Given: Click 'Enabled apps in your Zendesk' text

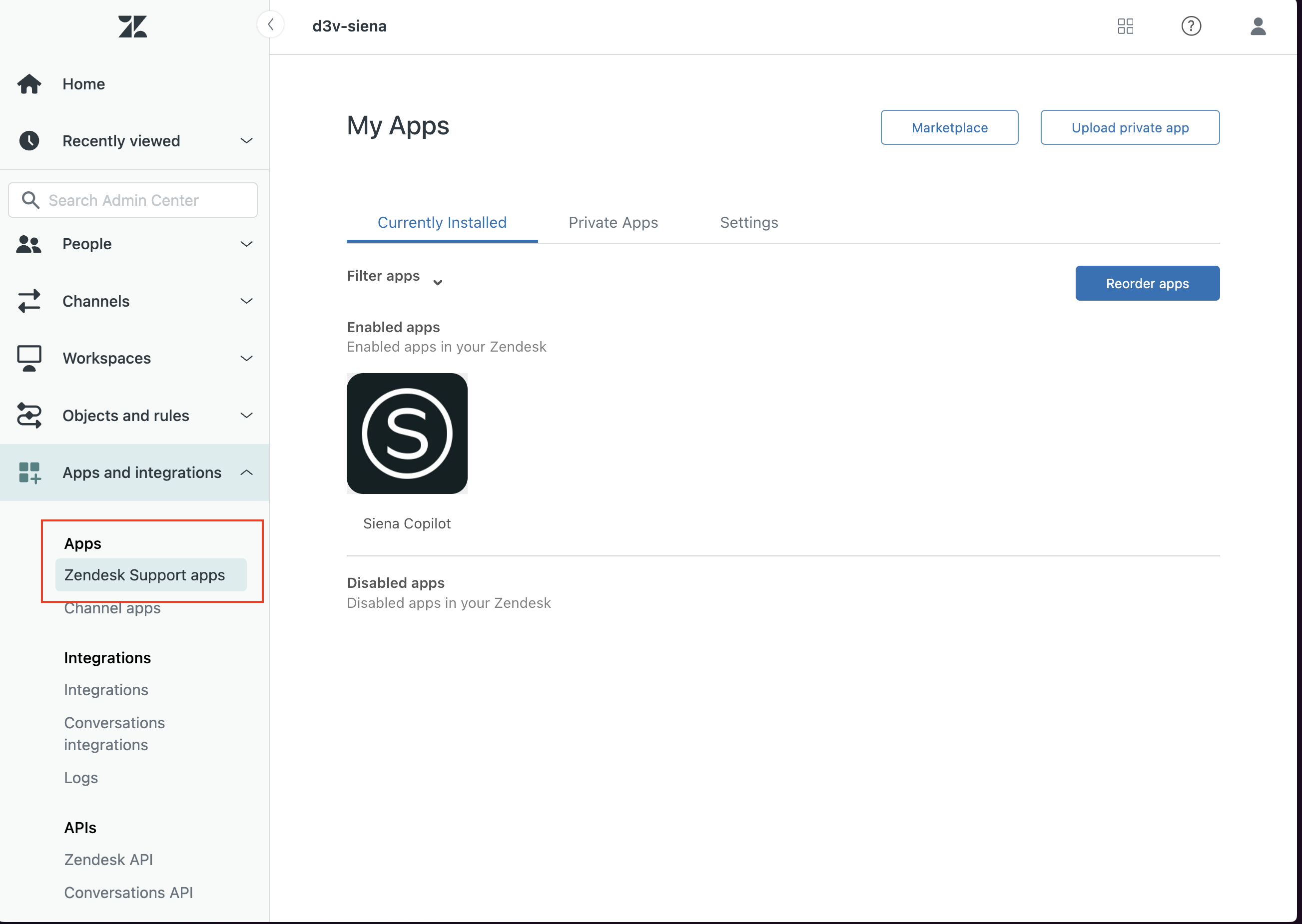Looking at the screenshot, I should coord(447,347).
